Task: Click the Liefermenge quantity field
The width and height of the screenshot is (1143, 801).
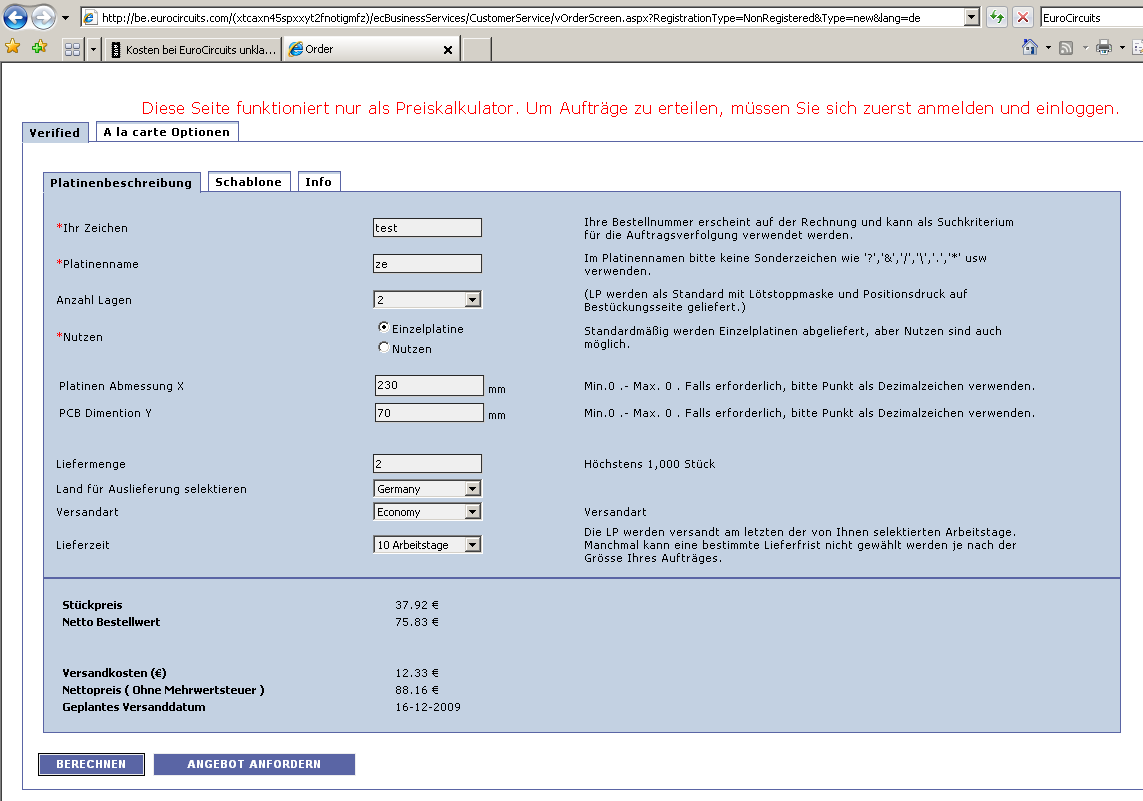Action: tap(427, 464)
